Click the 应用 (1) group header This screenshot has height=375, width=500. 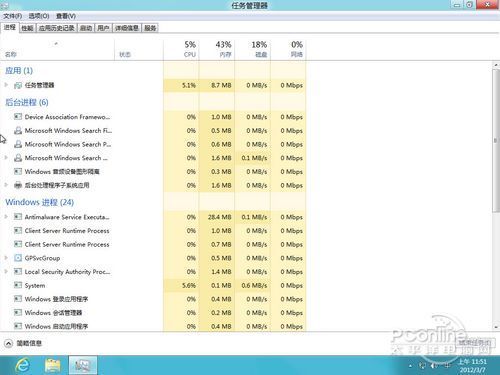point(19,70)
